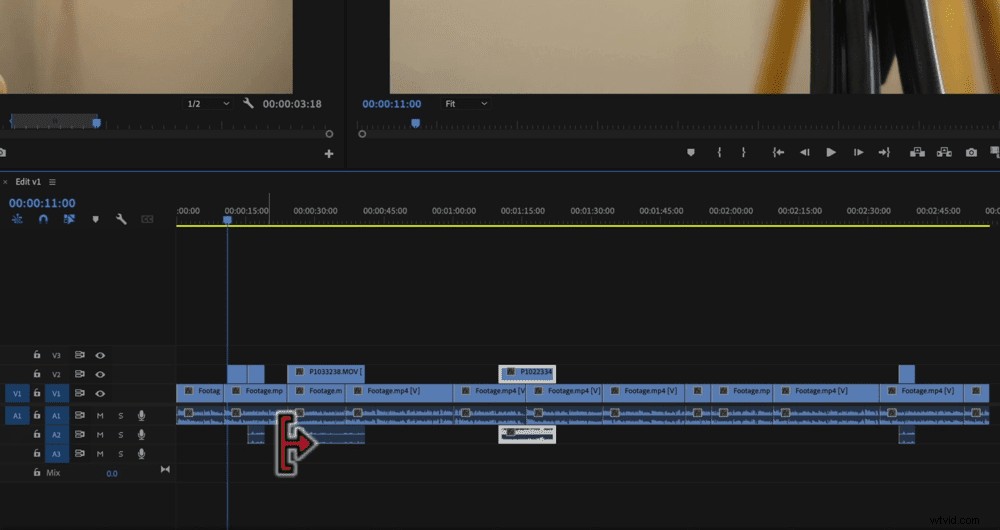Screen dimensions: 1000x530
Task: Mute track A2
Action: [100, 435]
